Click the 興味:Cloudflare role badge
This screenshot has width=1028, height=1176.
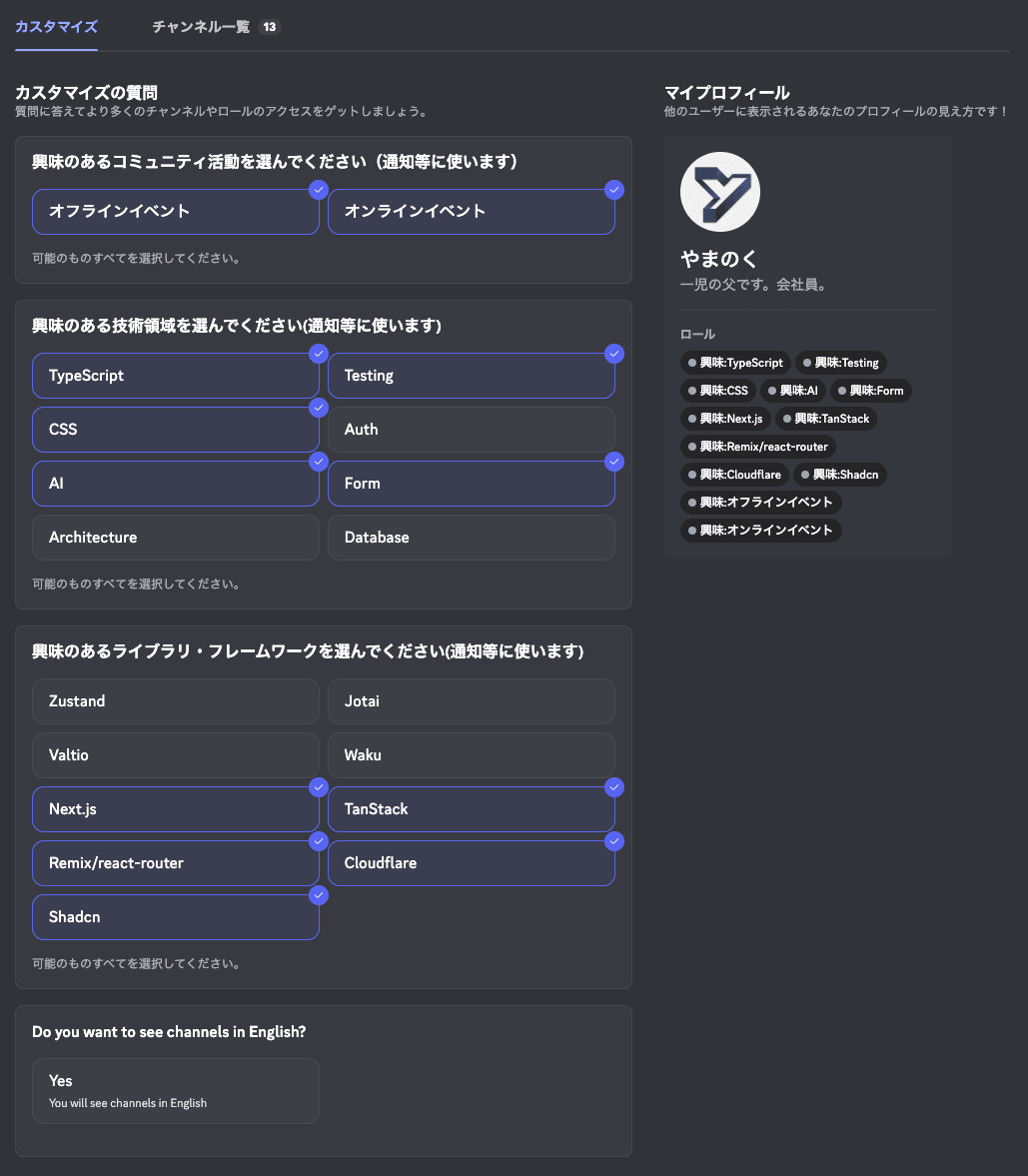point(733,474)
